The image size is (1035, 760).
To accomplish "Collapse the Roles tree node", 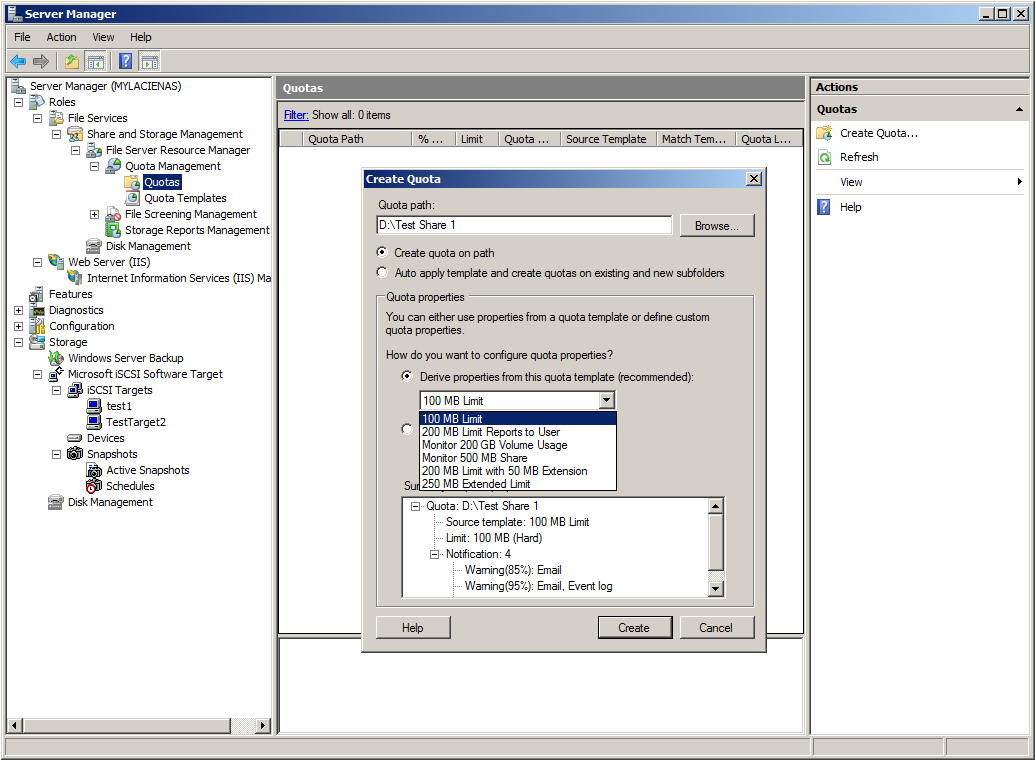I will [18, 102].
